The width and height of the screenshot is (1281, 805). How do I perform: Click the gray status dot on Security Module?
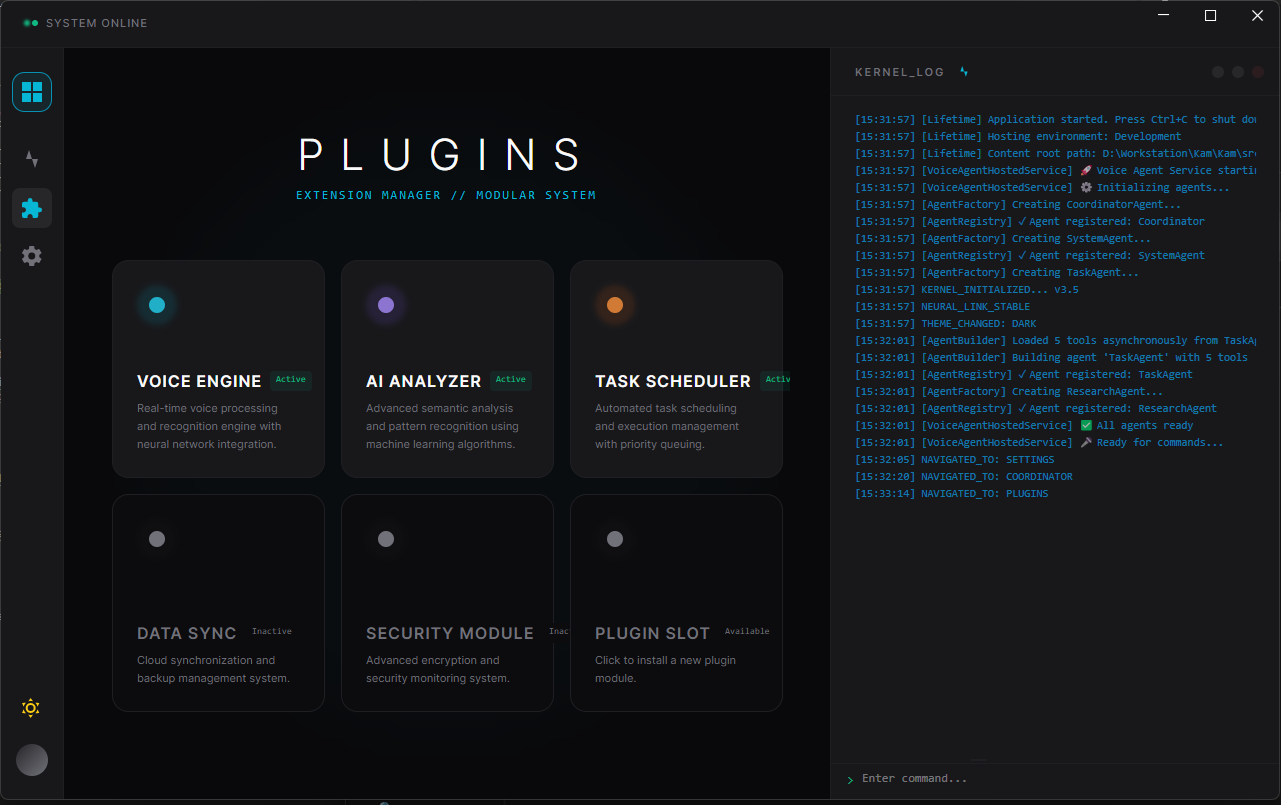coord(386,539)
